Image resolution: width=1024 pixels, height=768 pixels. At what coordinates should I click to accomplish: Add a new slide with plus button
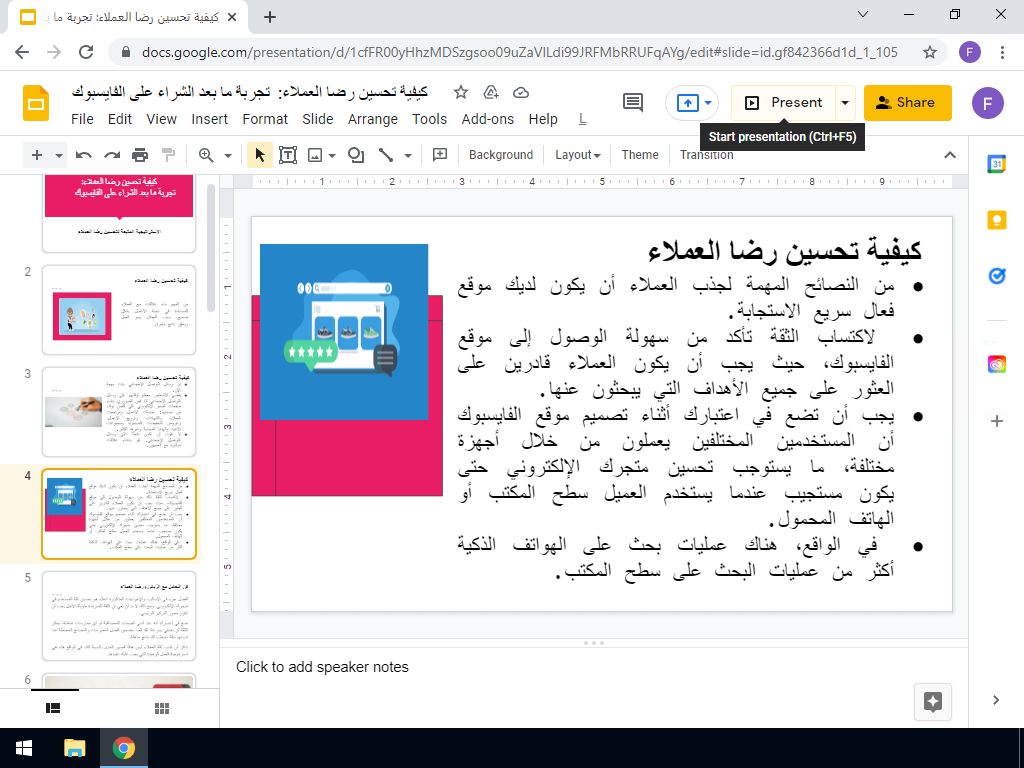tap(37, 155)
